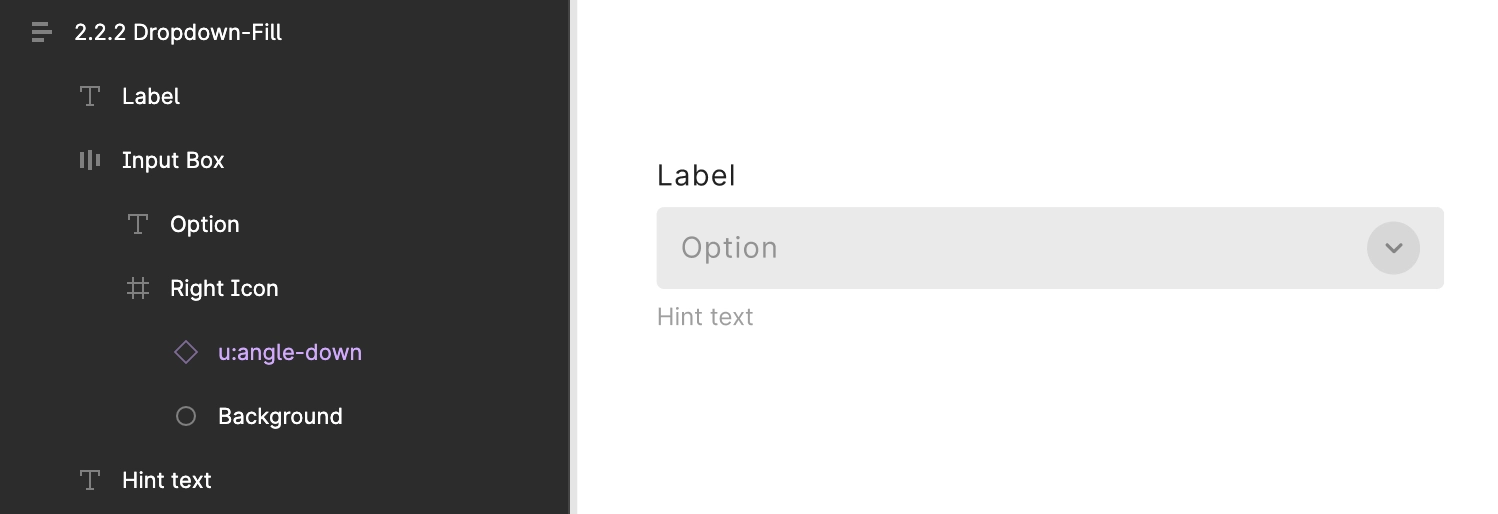Viewport: 1498px width, 514px height.
Task: Click the Hint text below the dropdown
Action: point(705,317)
